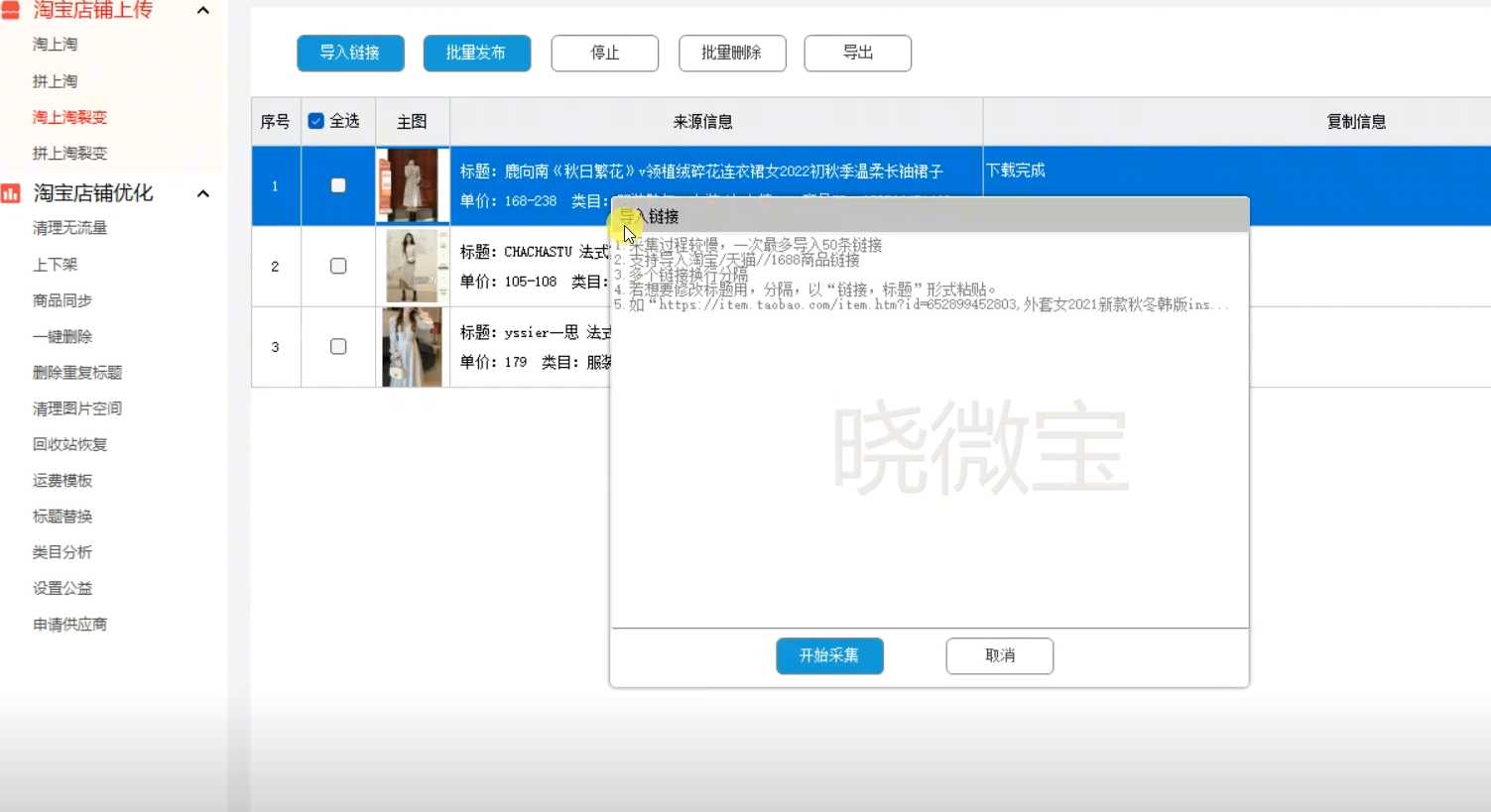Image resolution: width=1491 pixels, height=812 pixels.
Task: Open 清理图片空间 option
Action: click(x=77, y=408)
